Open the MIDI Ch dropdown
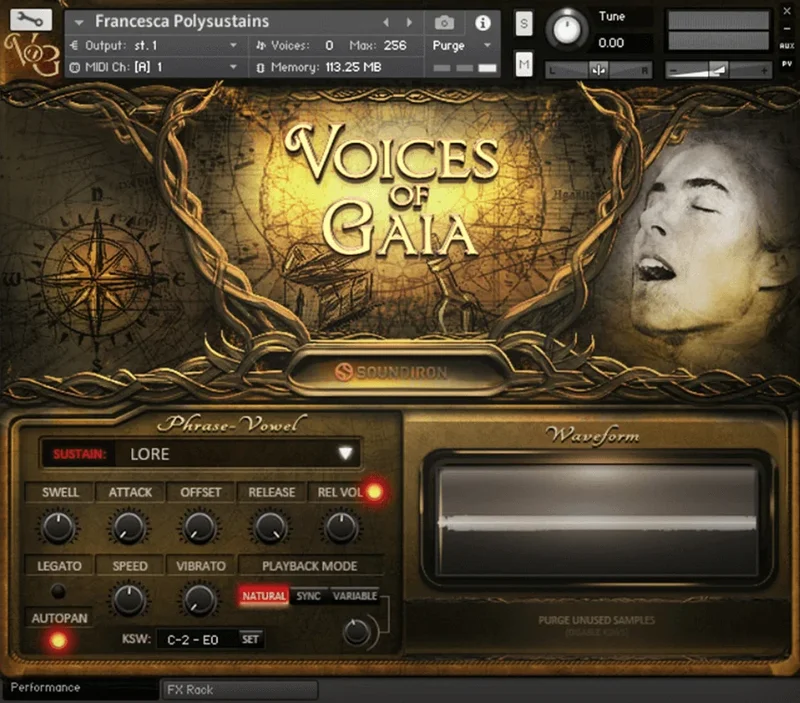The image size is (800, 703). (x=154, y=67)
